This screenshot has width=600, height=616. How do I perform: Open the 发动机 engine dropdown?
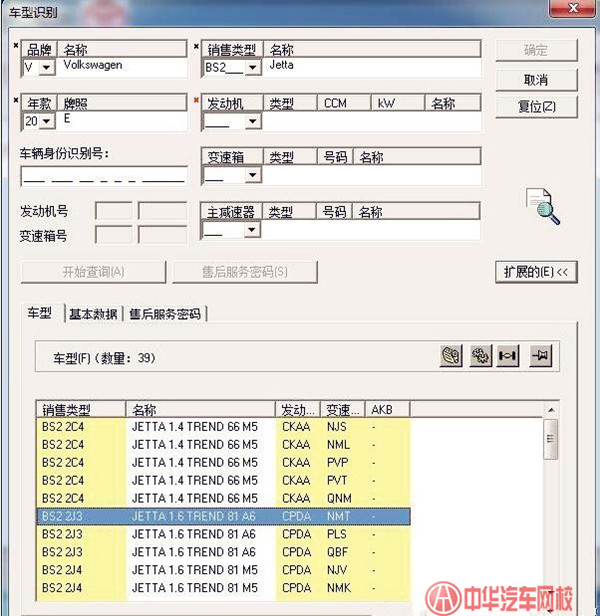coord(253,121)
